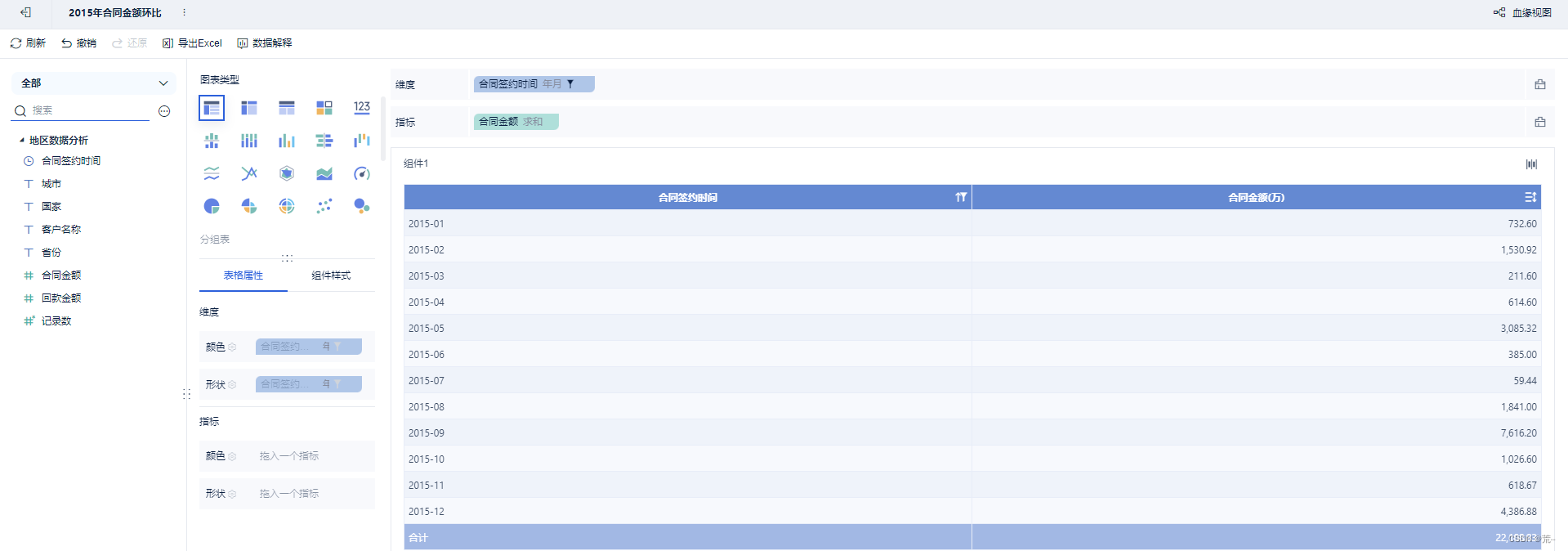Select the rose pie chart type
1568x551 pixels.
pos(249,206)
